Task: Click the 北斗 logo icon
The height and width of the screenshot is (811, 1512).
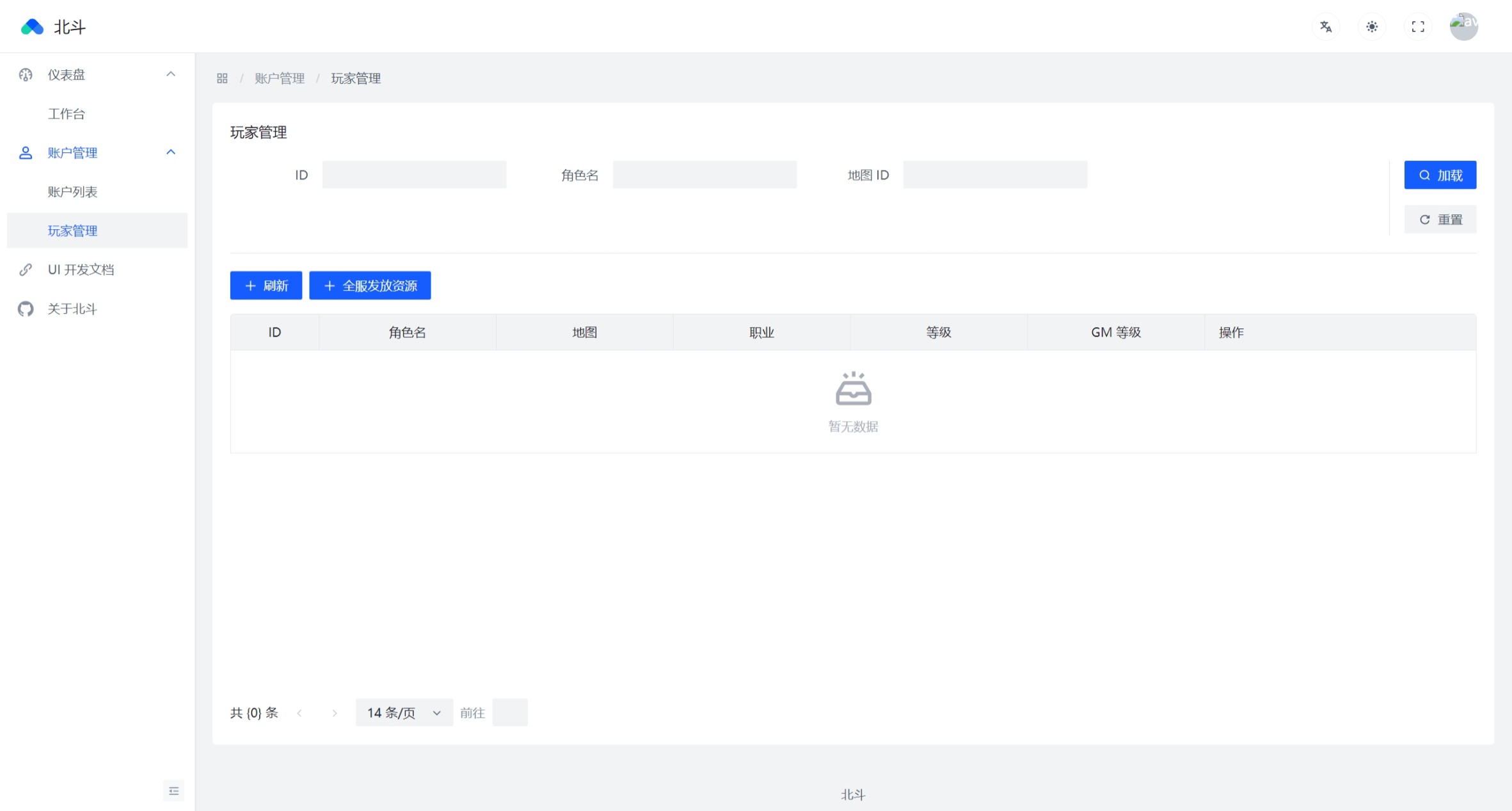Action: [x=32, y=27]
